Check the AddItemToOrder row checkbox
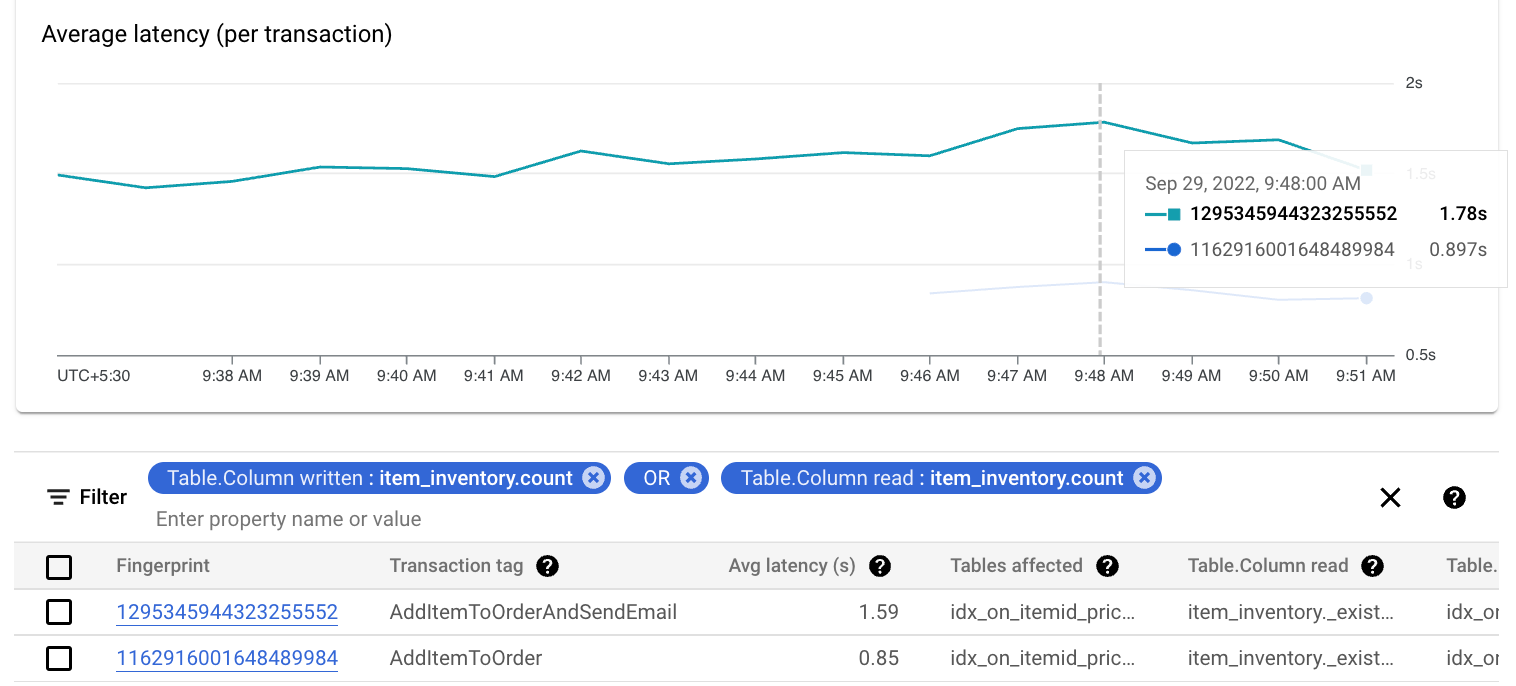Screen dimensions: 1516x686 coord(59,658)
